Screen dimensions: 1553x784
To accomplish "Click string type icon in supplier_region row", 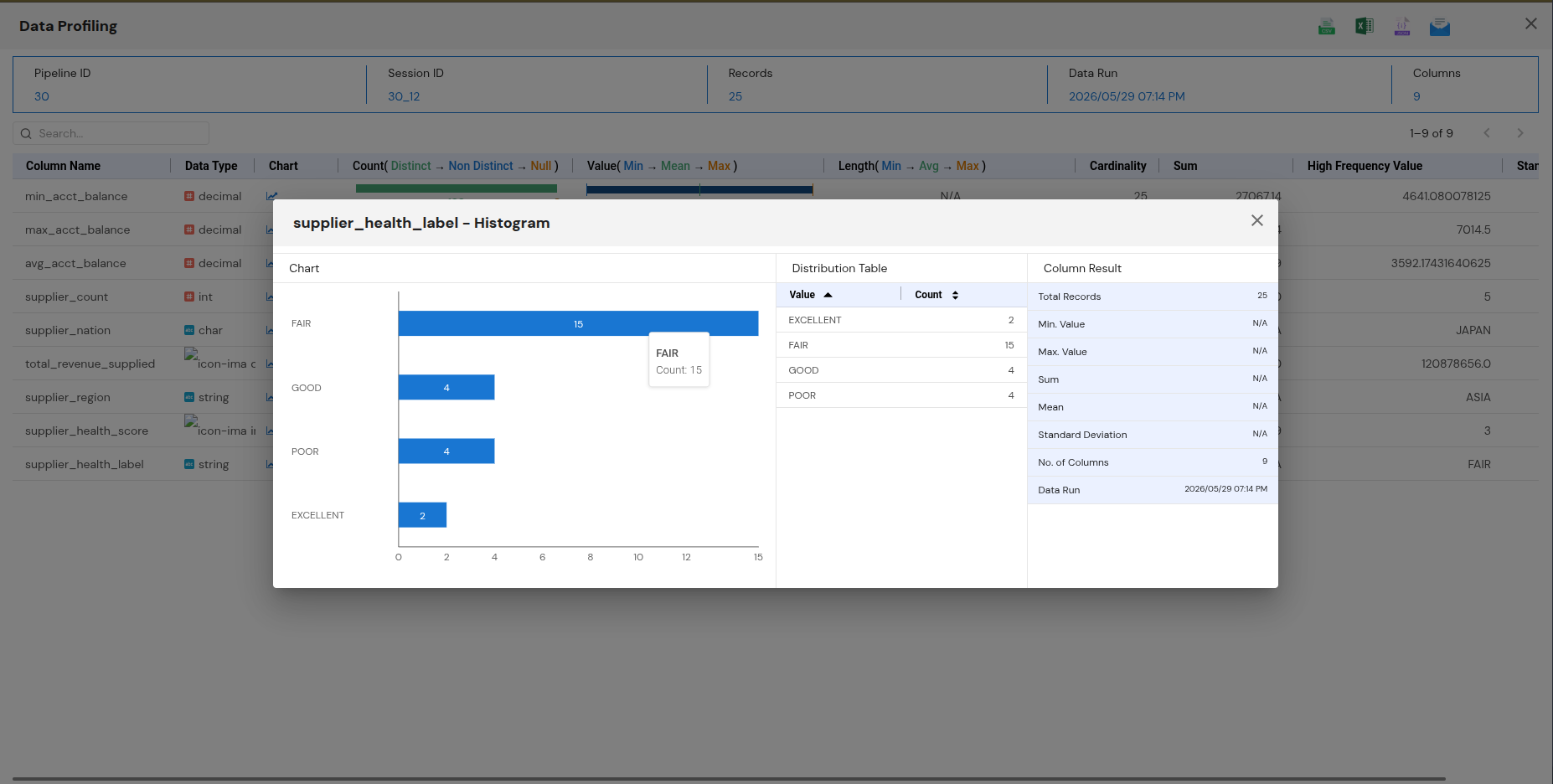I will [x=189, y=397].
